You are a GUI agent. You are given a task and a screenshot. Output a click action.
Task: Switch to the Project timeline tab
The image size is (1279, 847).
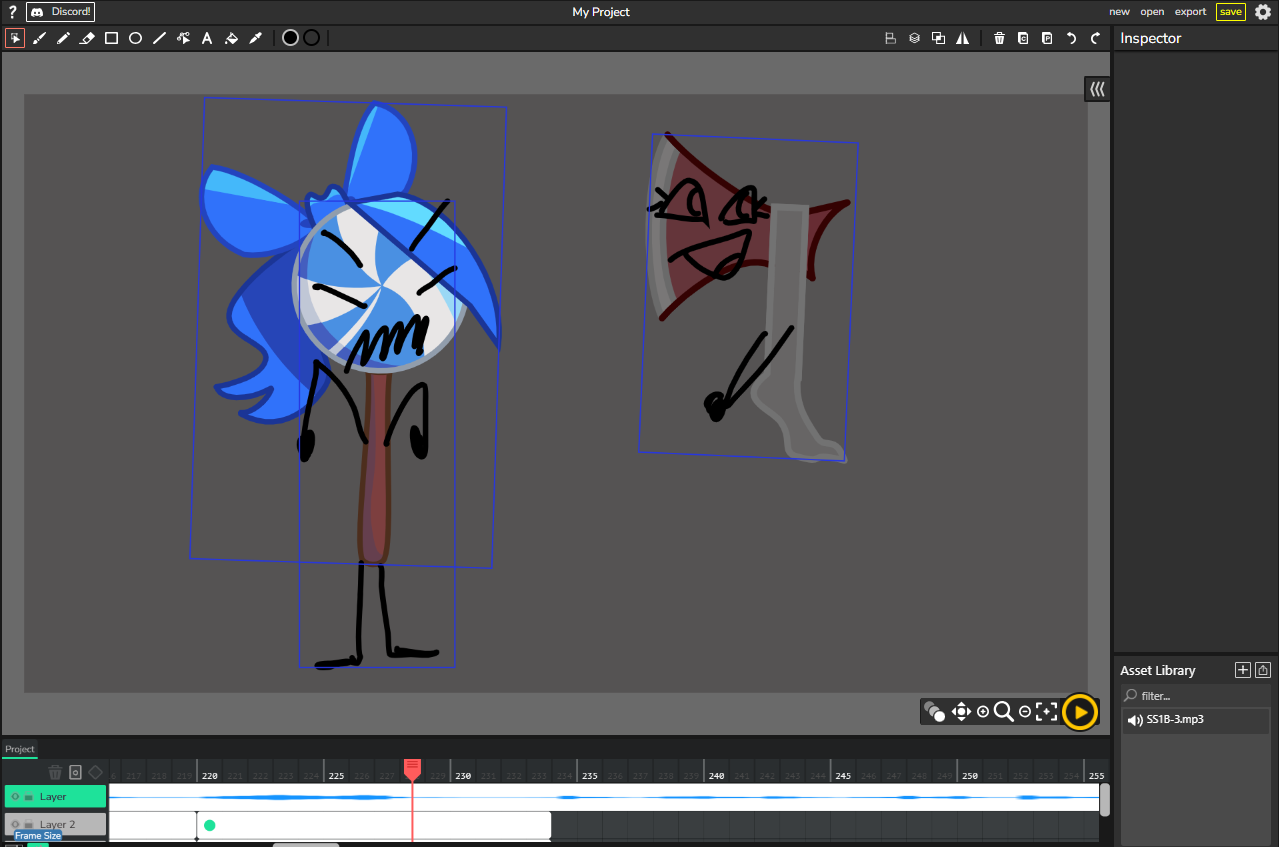tap(19, 749)
